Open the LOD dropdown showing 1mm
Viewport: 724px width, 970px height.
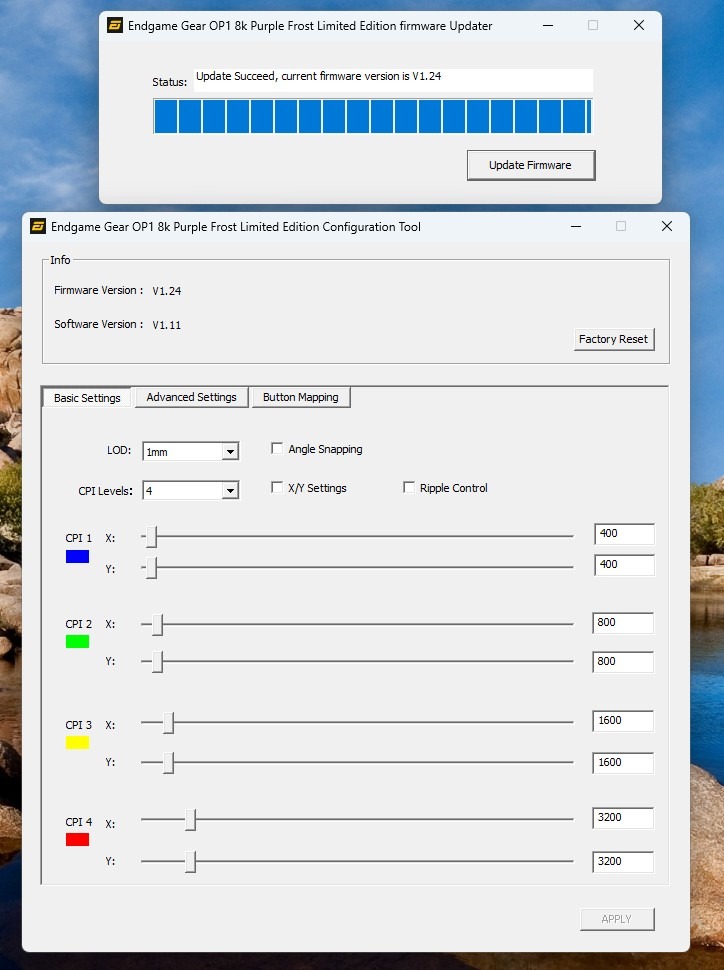pyautogui.click(x=191, y=452)
